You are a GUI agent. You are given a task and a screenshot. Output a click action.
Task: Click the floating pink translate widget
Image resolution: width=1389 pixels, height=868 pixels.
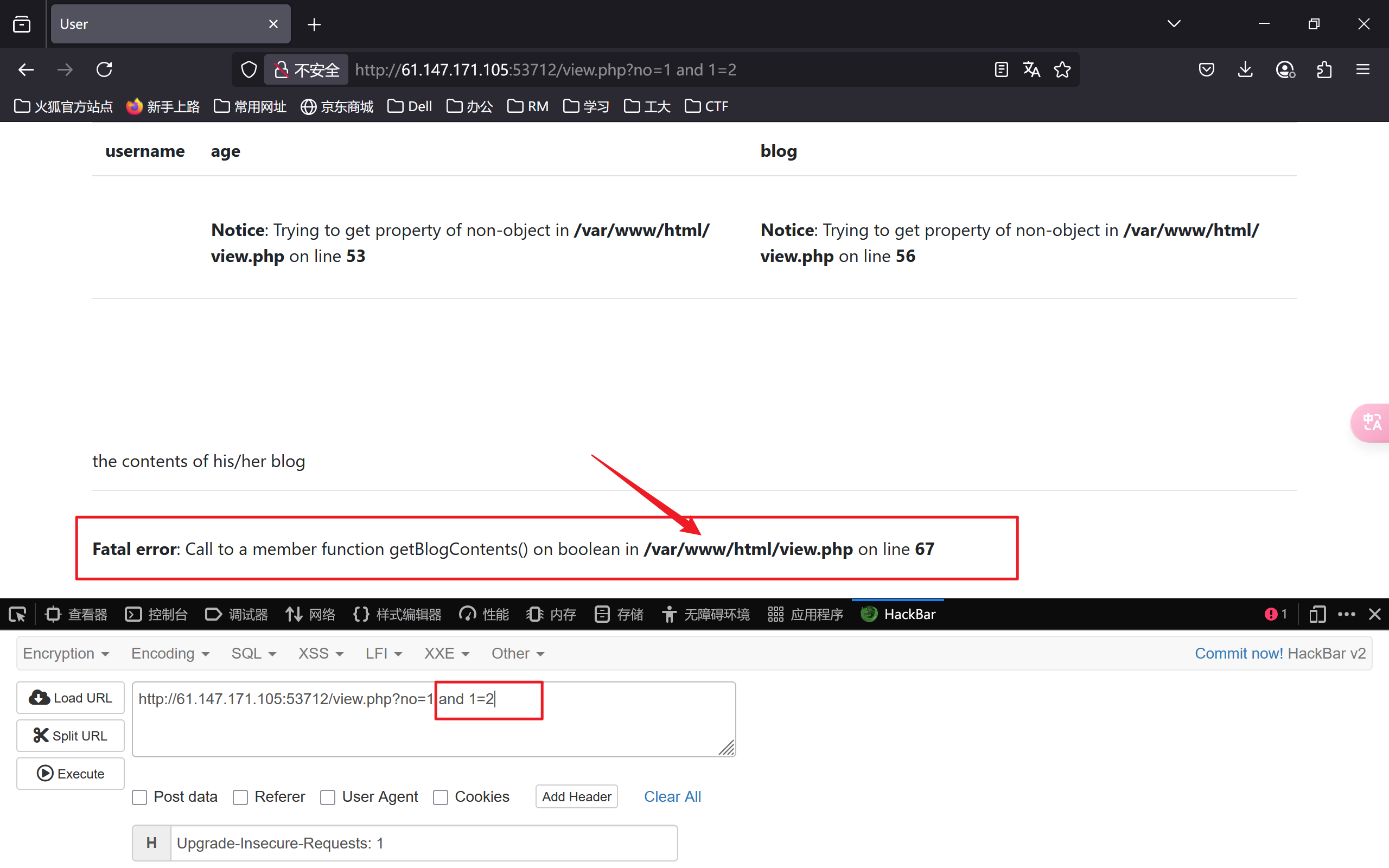tap(1372, 423)
